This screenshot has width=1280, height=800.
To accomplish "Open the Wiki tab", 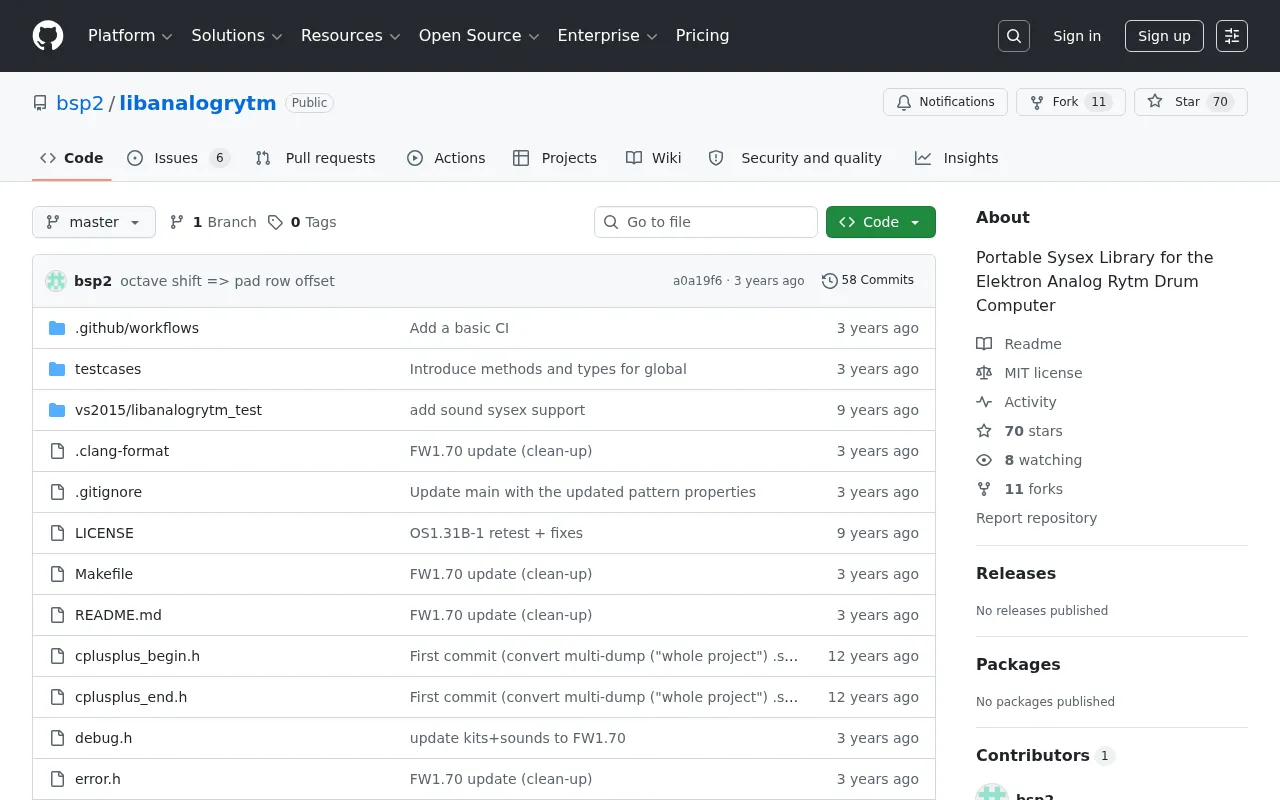I will [x=654, y=158].
